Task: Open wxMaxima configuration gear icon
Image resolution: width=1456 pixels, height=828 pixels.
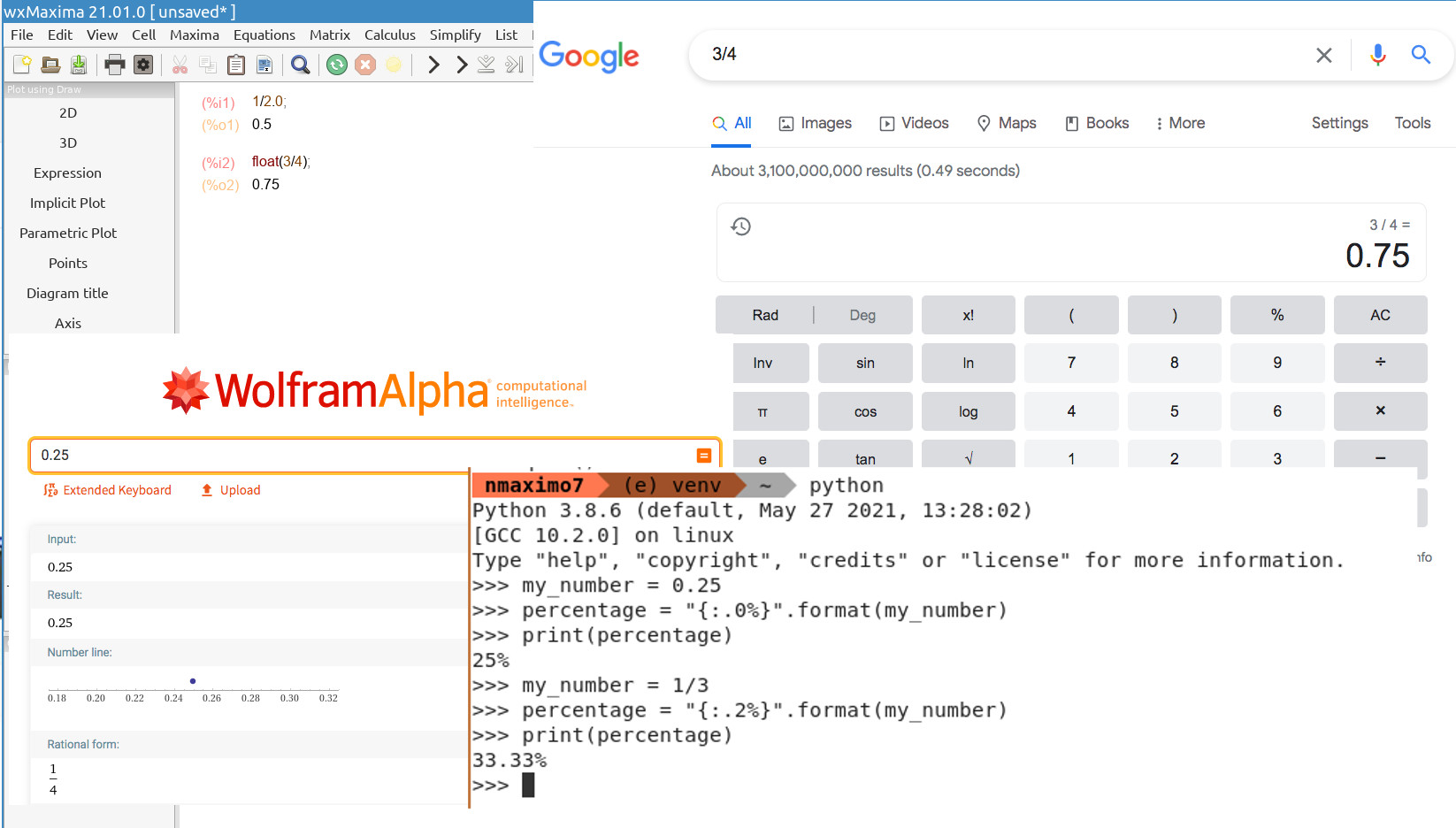Action: 143,65
